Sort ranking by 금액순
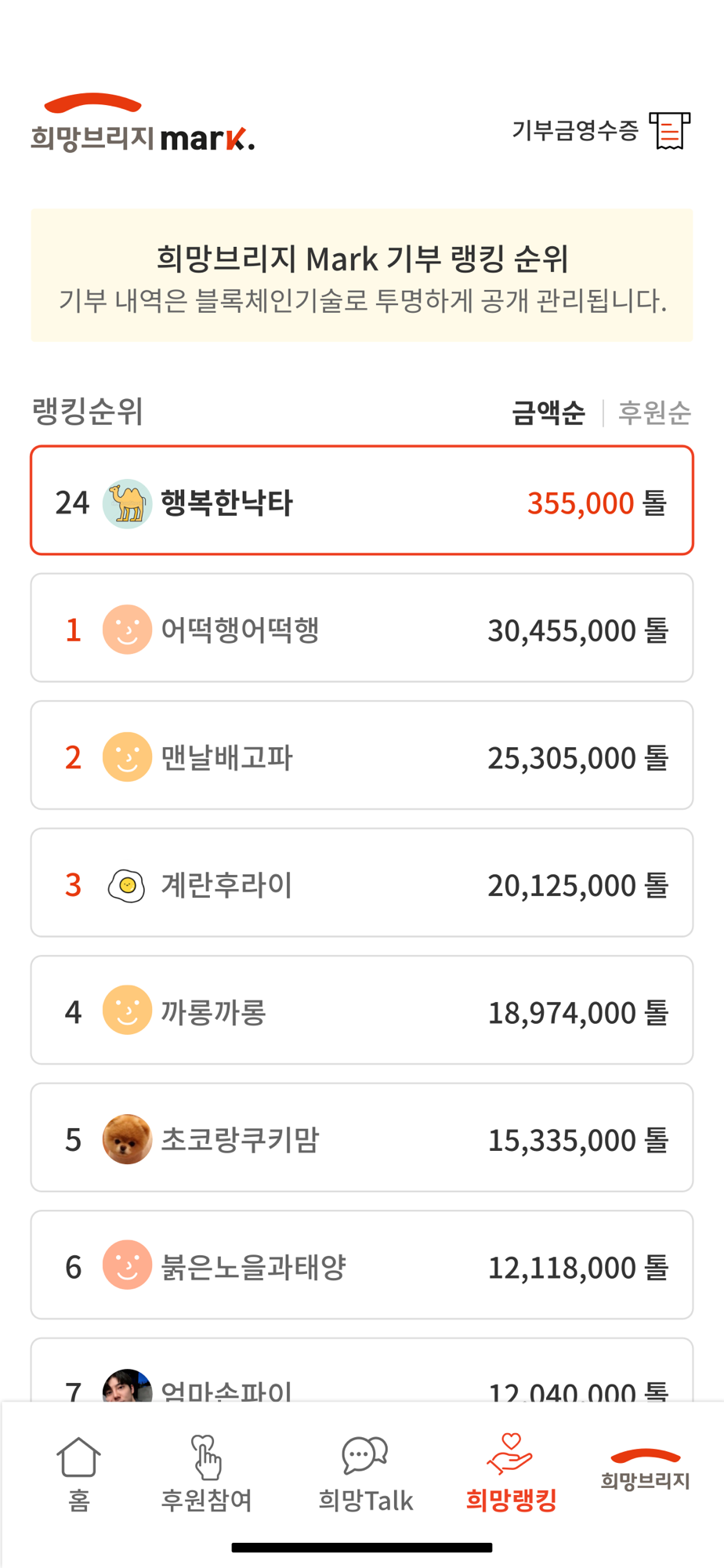Viewport: 724px width, 1568px height. coord(548,412)
